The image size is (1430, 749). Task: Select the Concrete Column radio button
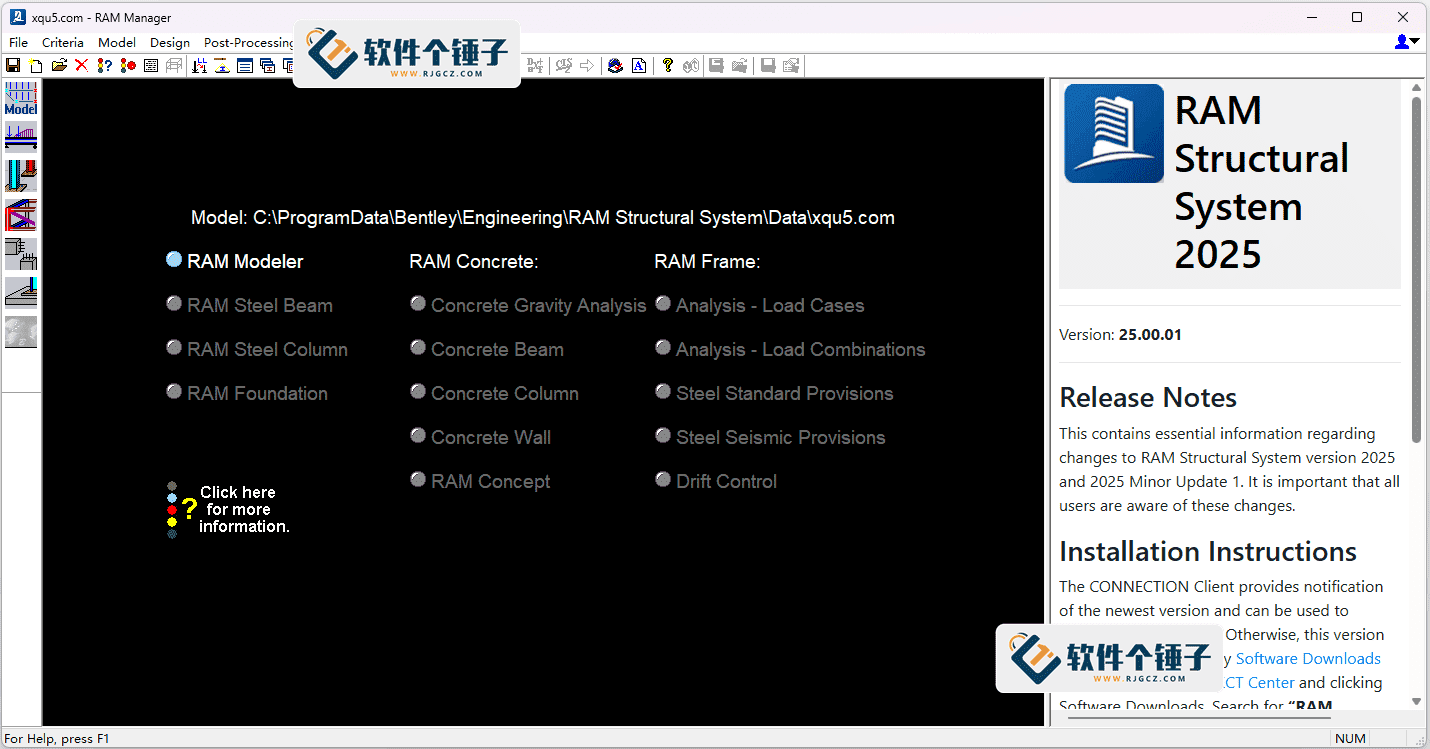418,392
